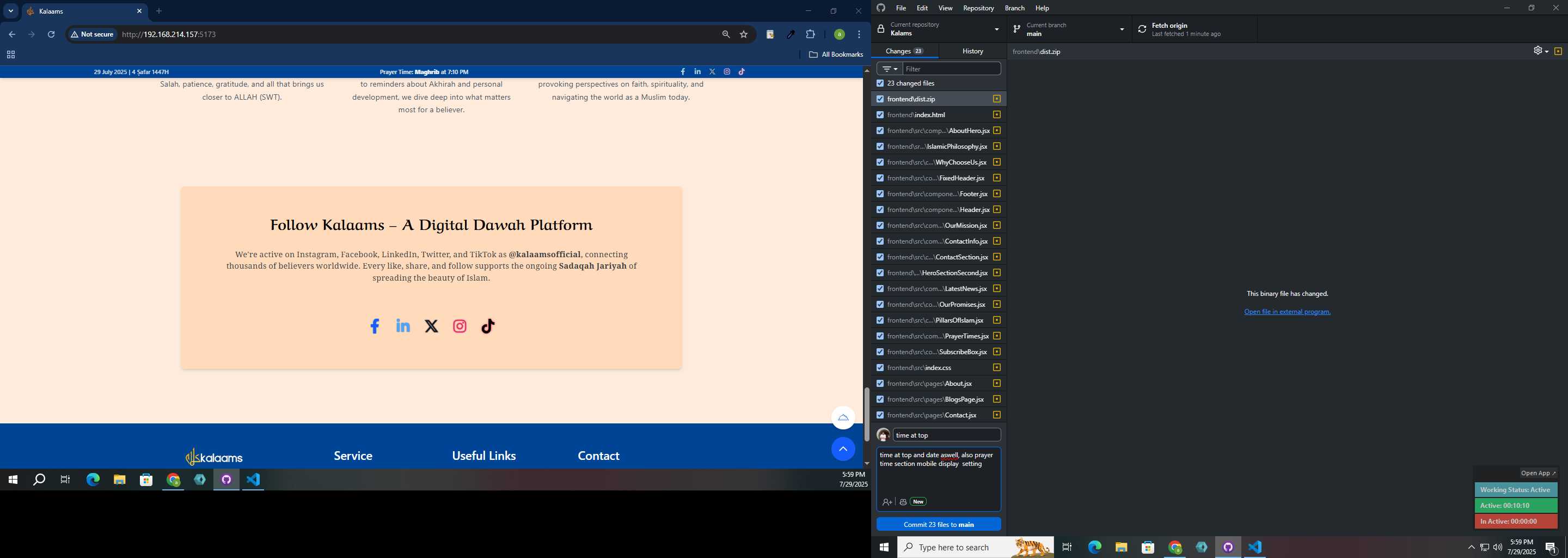Click the TikTok icon in the Follow Kalaams card

pyautogui.click(x=488, y=326)
